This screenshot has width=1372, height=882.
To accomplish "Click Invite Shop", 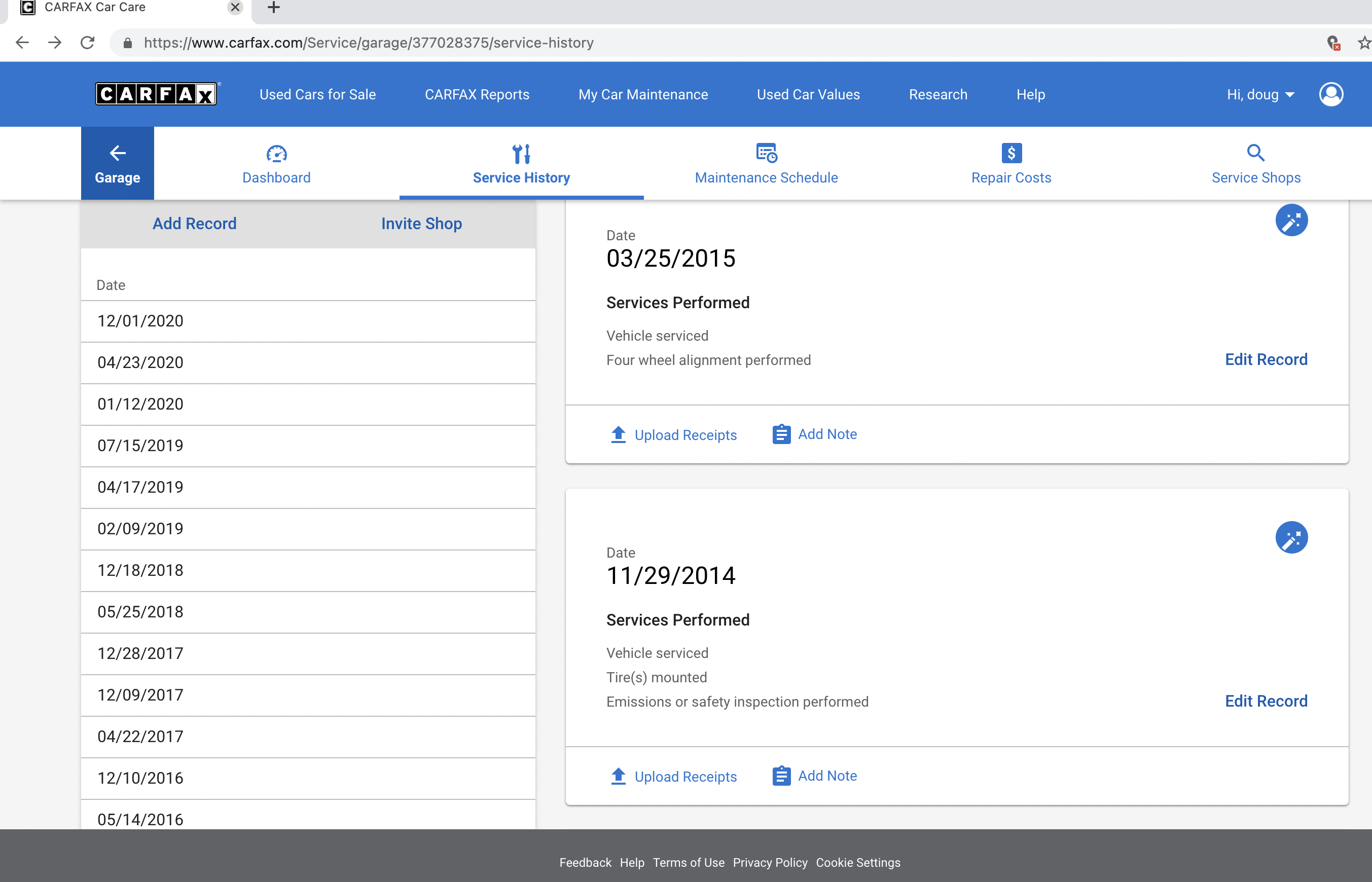I will (422, 224).
